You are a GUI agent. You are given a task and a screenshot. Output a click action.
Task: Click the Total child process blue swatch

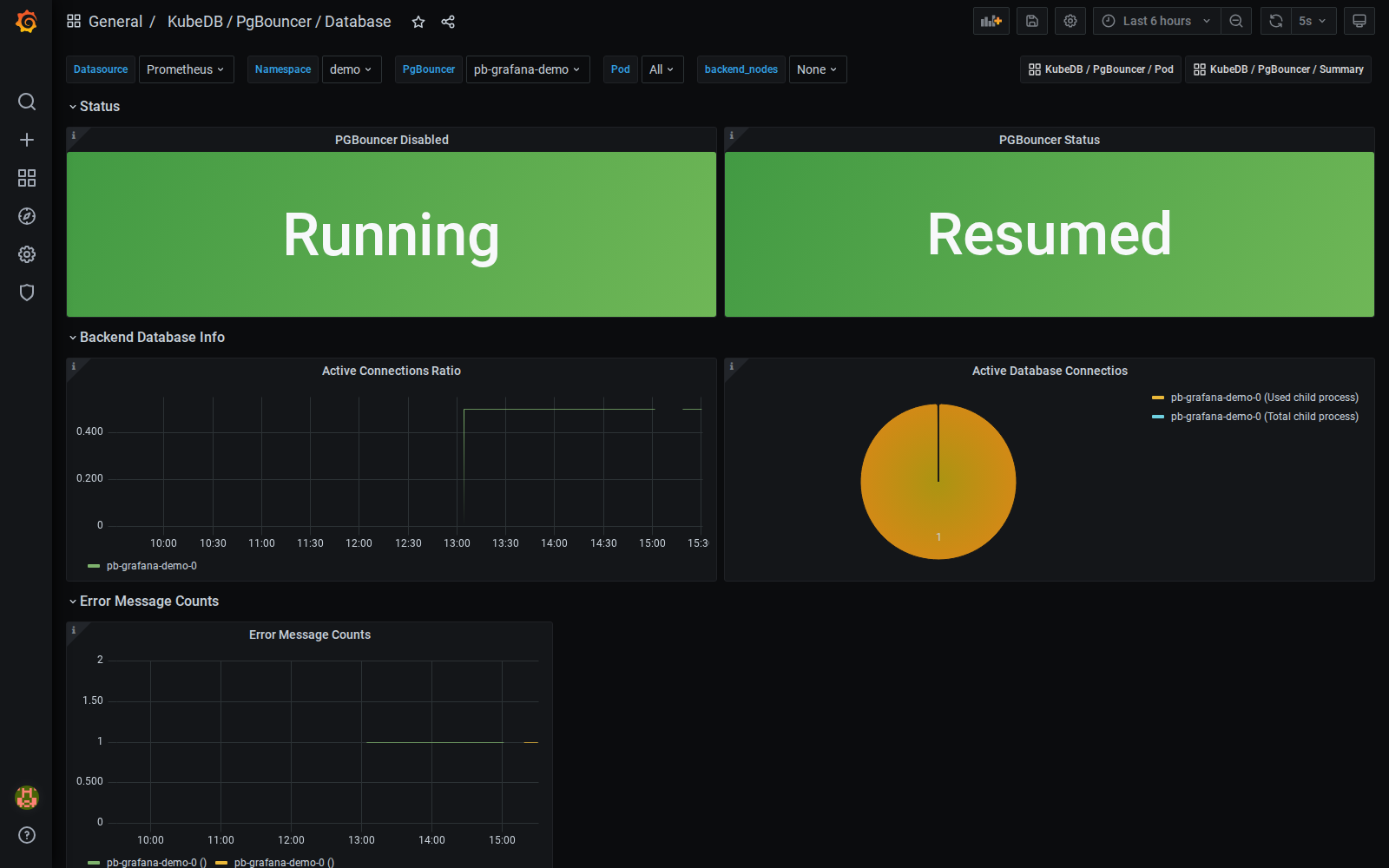point(1158,417)
